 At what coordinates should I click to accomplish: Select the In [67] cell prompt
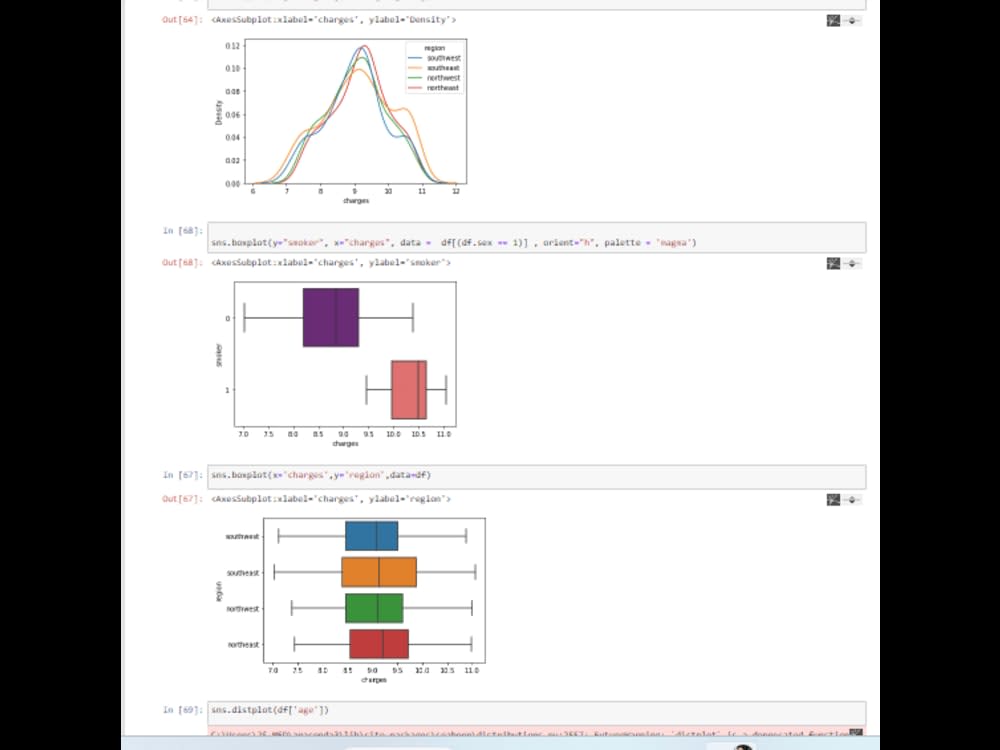pyautogui.click(x=182, y=475)
